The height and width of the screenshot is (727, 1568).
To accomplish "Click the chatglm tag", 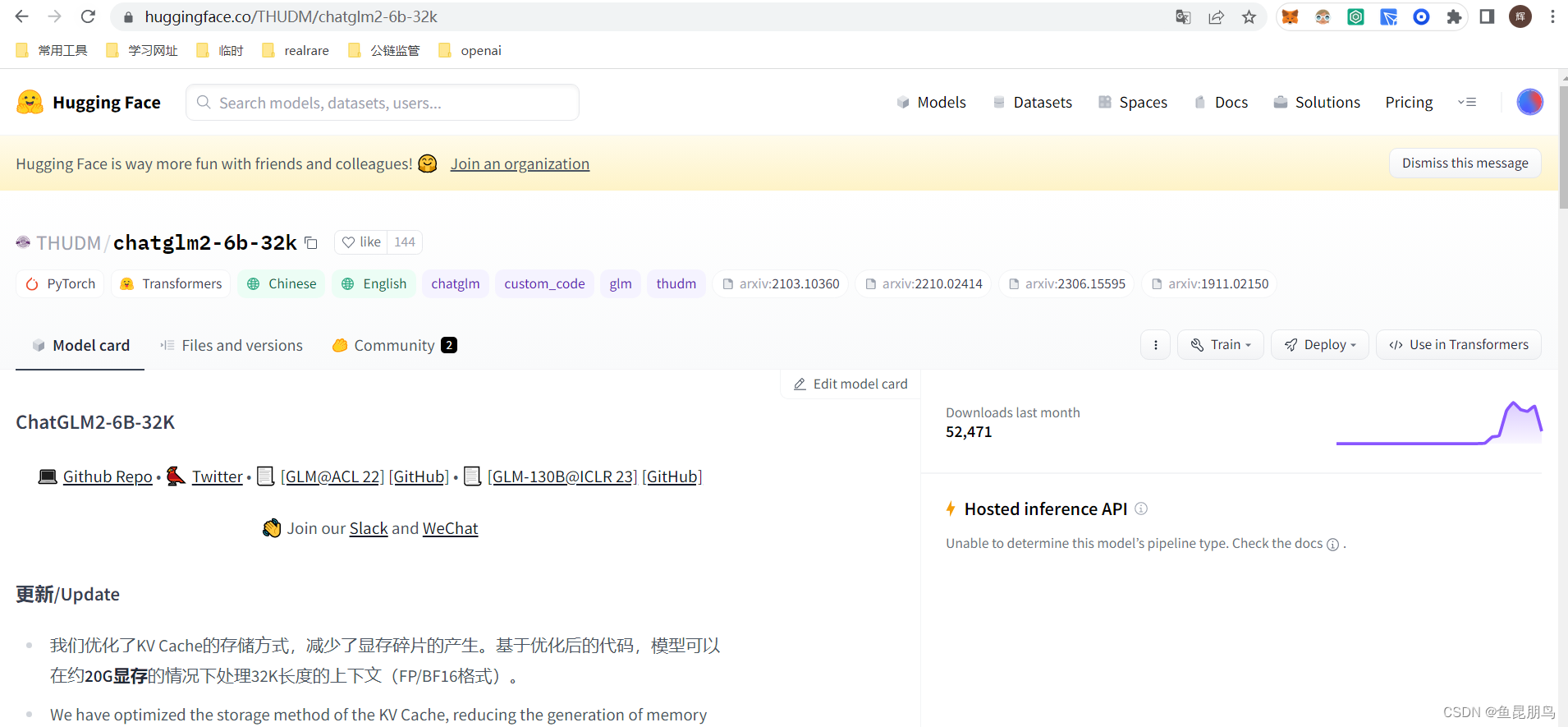I will pyautogui.click(x=456, y=283).
